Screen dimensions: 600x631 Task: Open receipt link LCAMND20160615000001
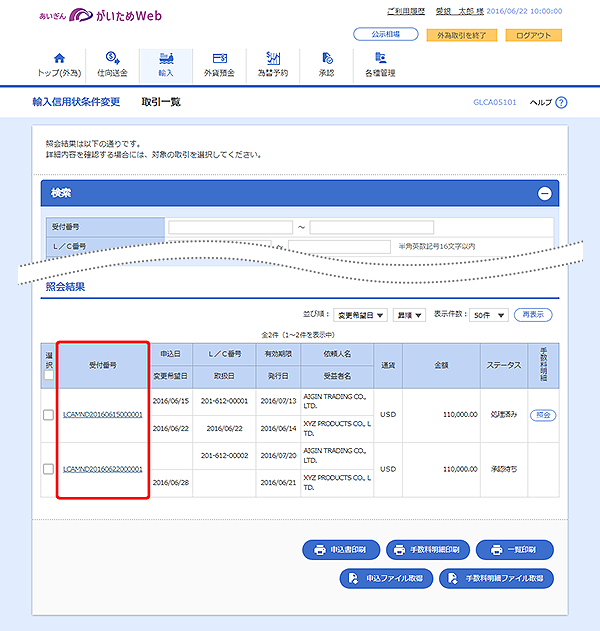pyautogui.click(x=103, y=414)
